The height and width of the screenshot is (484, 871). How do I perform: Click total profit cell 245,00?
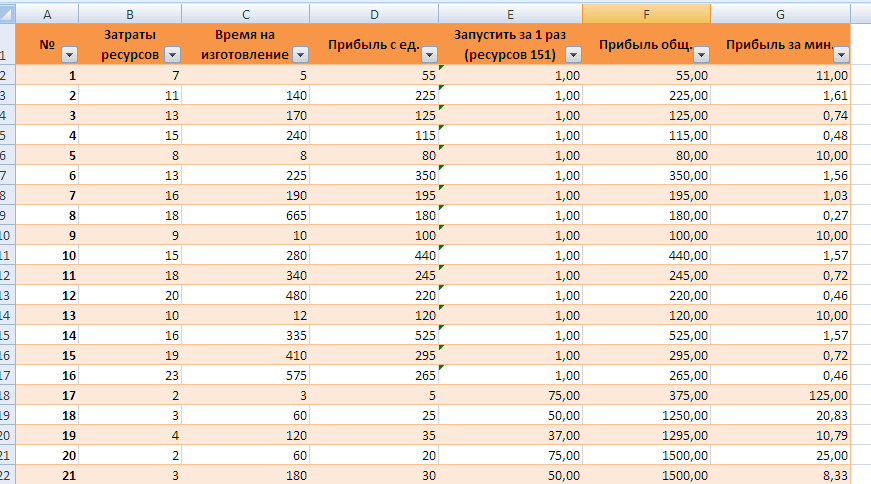646,275
